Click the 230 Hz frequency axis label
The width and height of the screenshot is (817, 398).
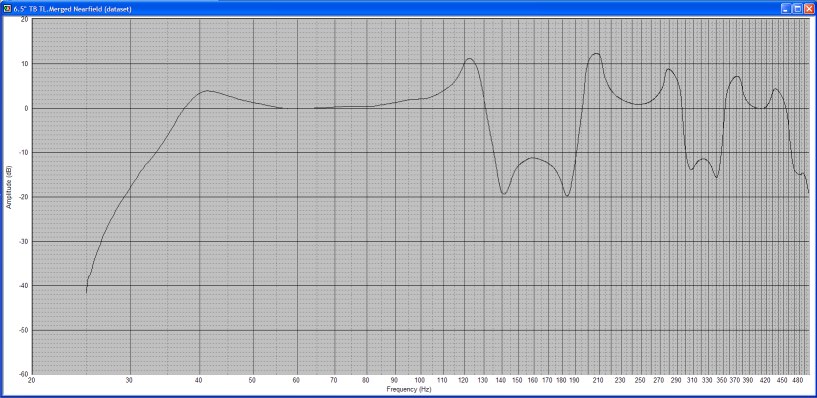pyautogui.click(x=620, y=380)
